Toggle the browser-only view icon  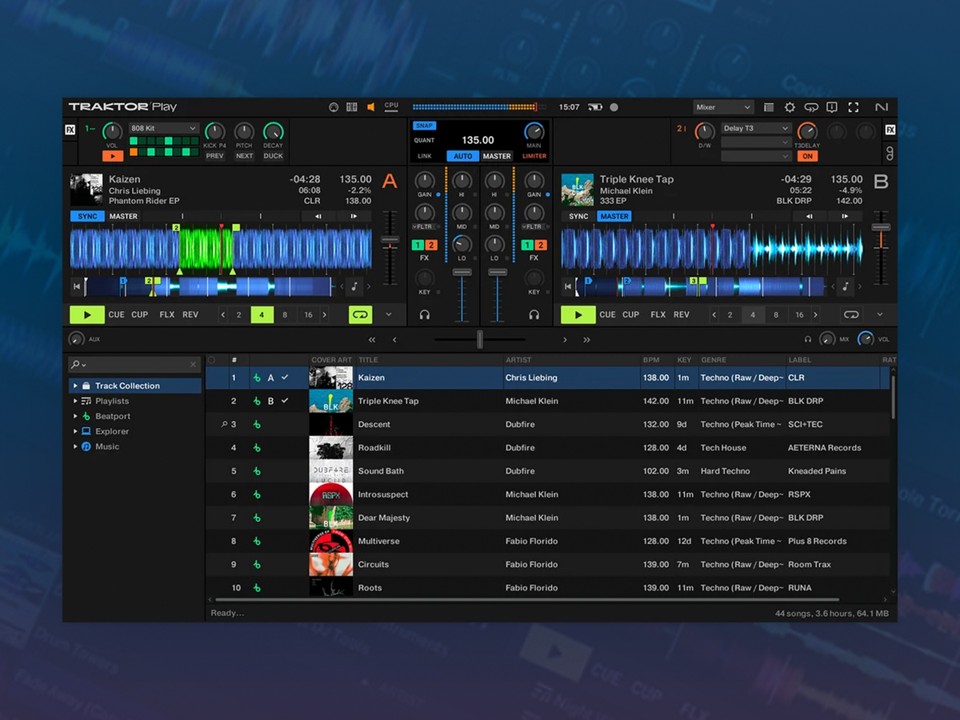(768, 107)
